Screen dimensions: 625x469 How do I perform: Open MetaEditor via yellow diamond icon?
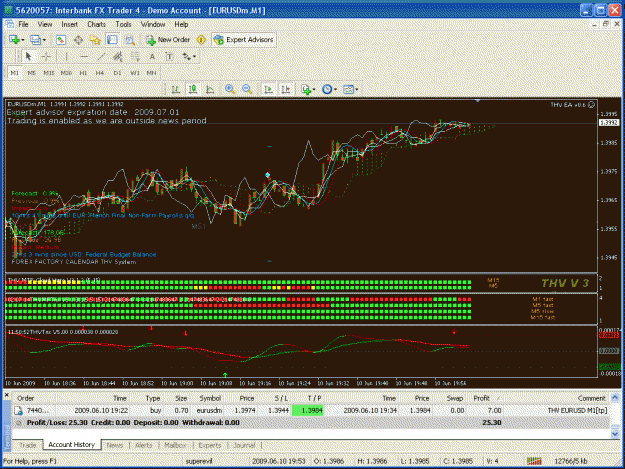pos(201,40)
